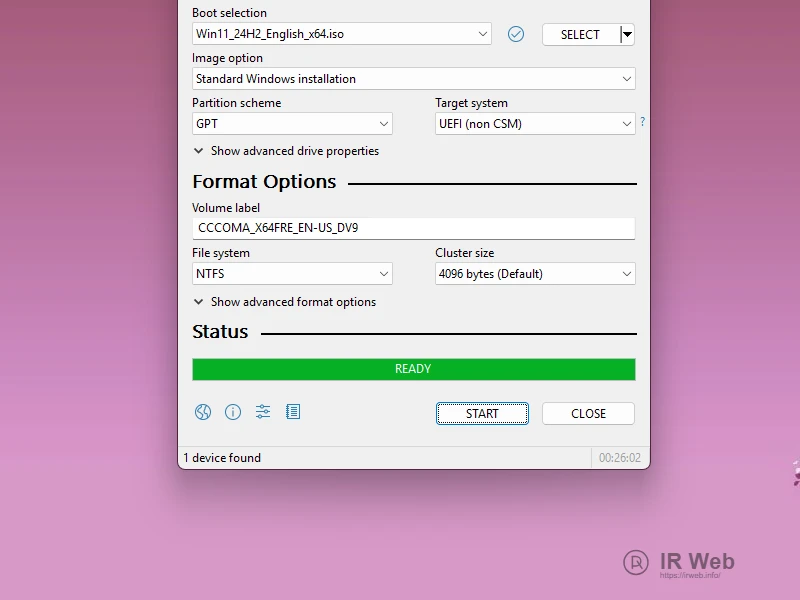
Task: Show the log icon
Action: pos(293,412)
